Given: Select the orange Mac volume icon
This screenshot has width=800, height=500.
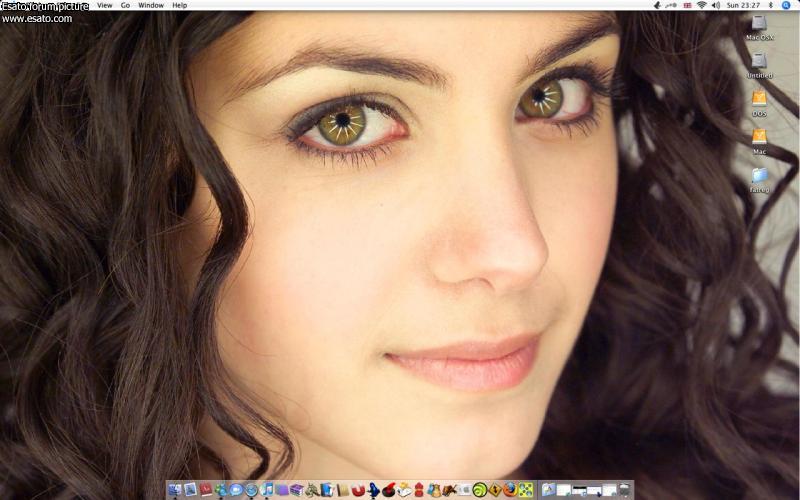Looking at the screenshot, I should (759, 137).
